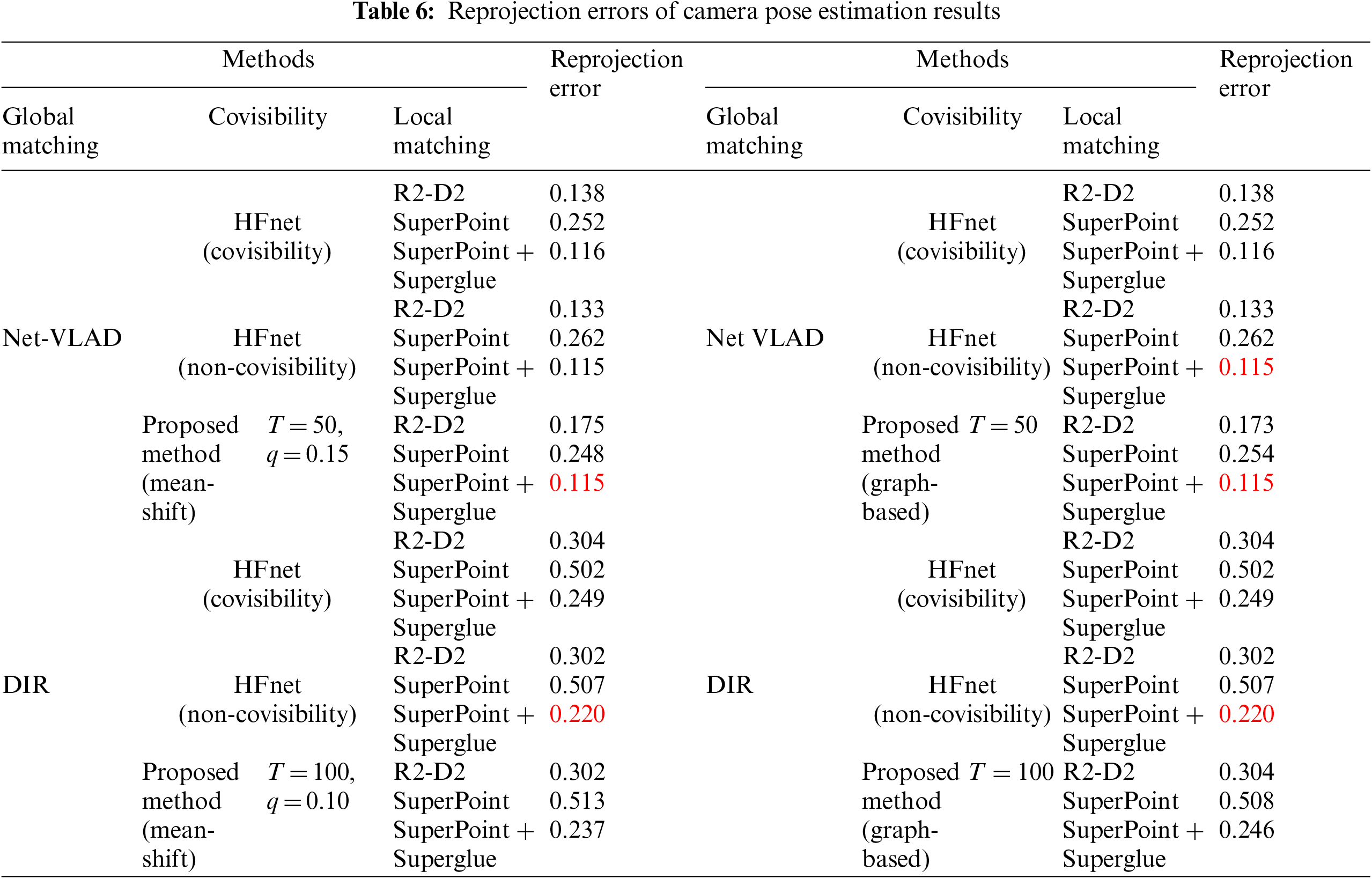Click the rightmost "Reprojection error" column header
Image resolution: width=1372 pixels, height=879 pixels.
[x=1285, y=73]
